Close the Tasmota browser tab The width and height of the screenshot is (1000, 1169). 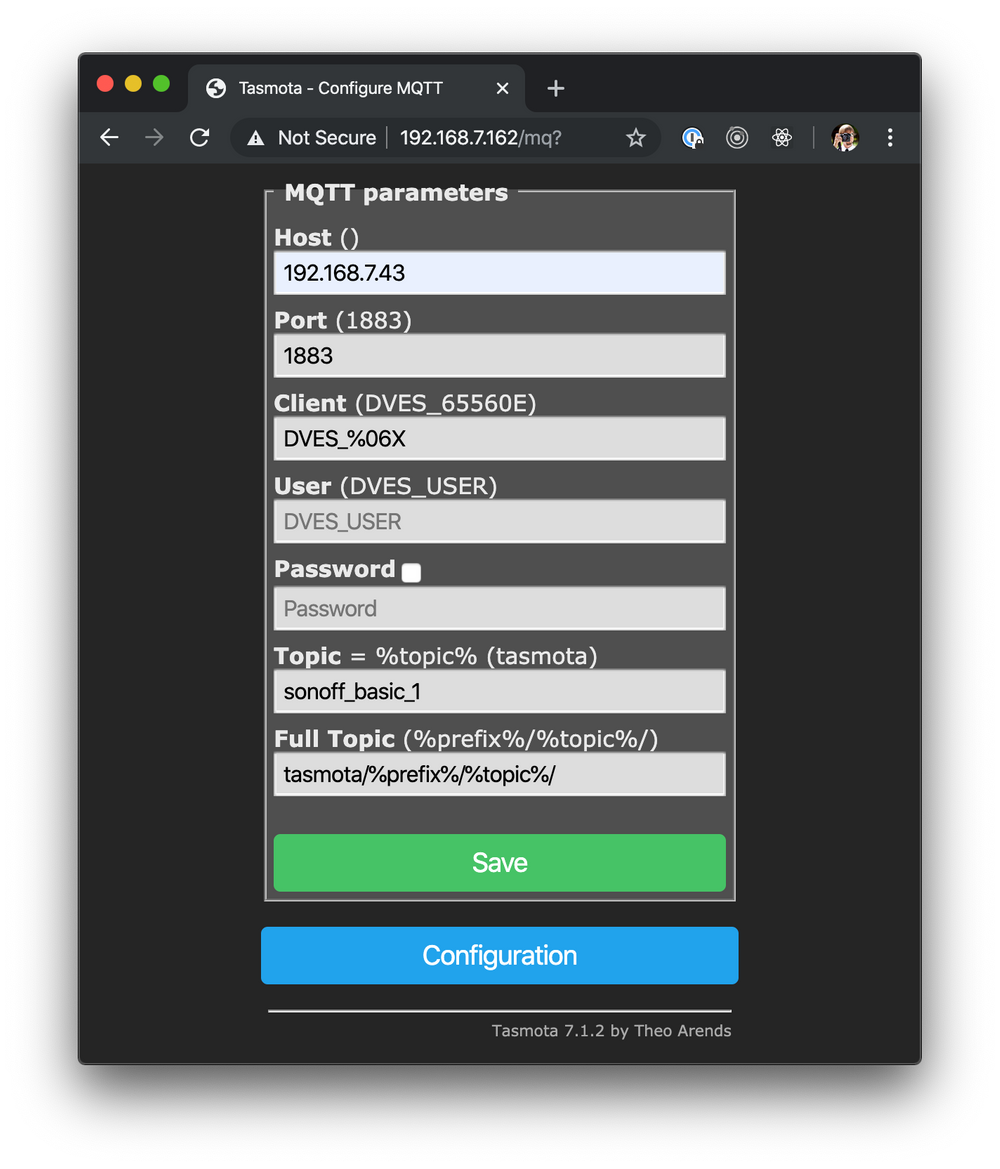click(502, 88)
